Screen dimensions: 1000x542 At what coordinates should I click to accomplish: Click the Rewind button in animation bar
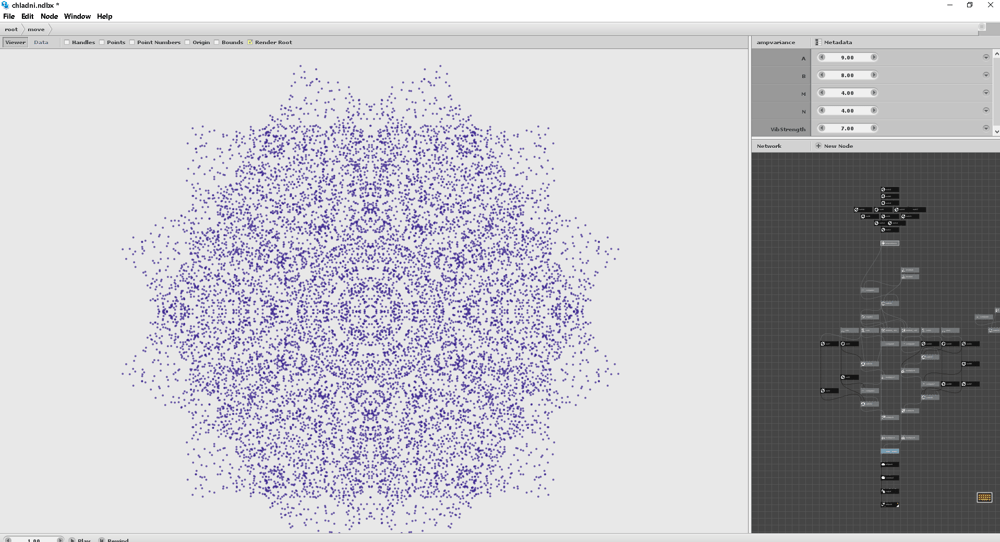(x=114, y=539)
